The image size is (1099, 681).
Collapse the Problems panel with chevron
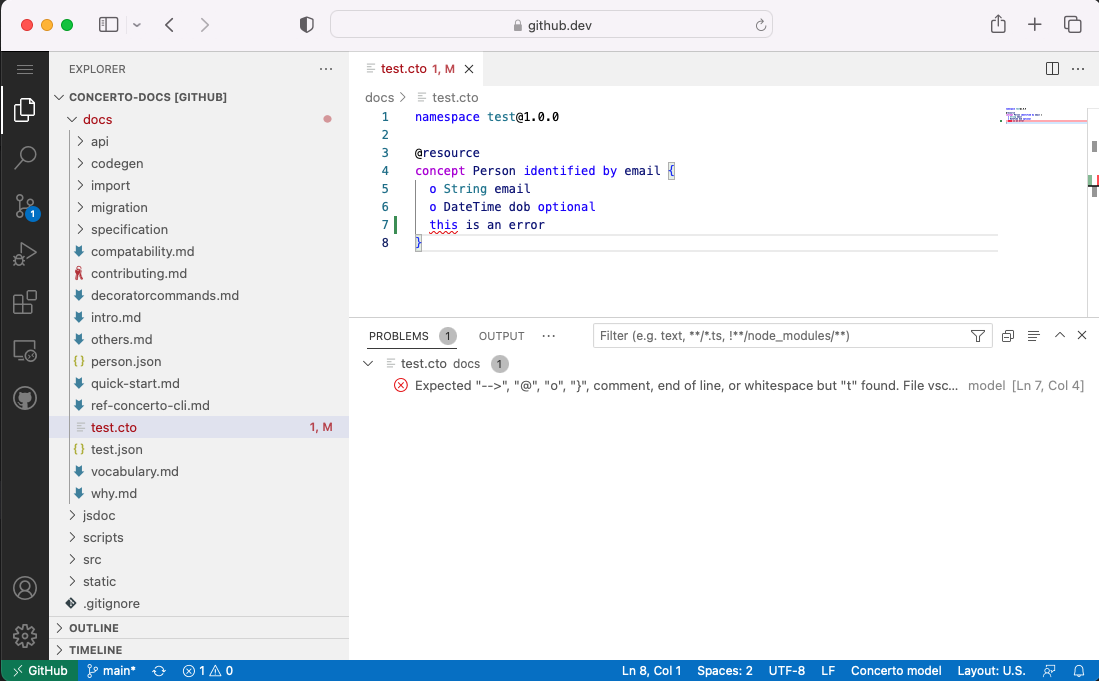click(x=1059, y=335)
